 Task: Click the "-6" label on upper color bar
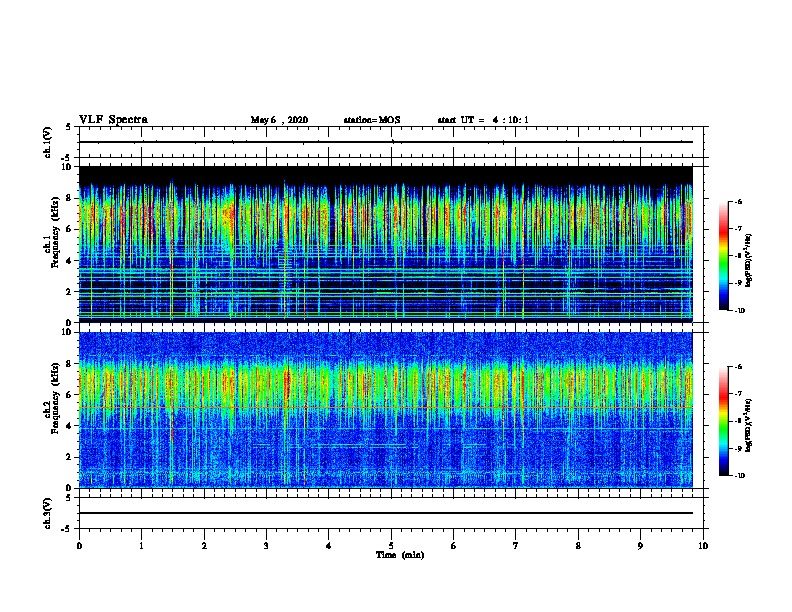pos(737,201)
